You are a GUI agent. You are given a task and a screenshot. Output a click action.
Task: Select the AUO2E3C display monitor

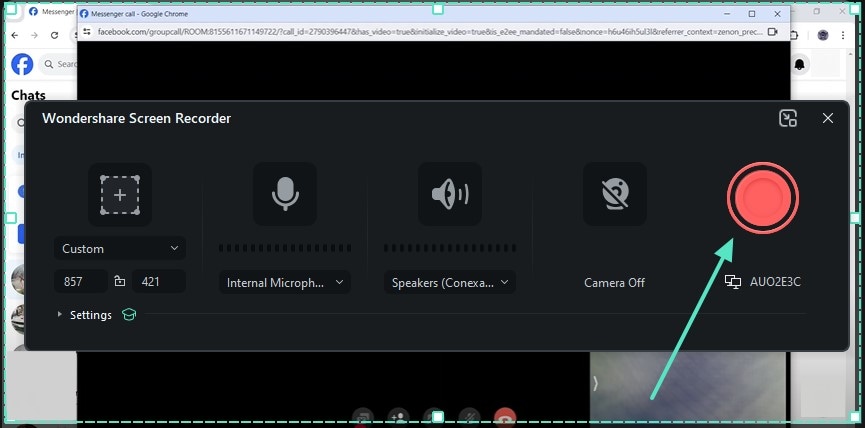point(762,282)
